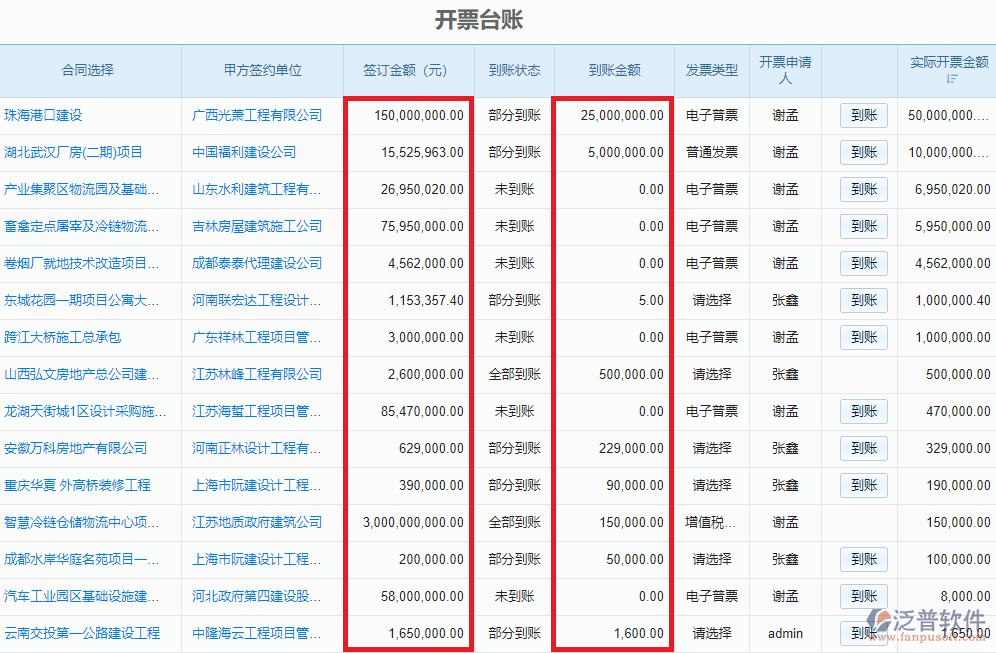Click the 开票申请人 column header
Image resolution: width=996 pixels, height=653 pixels.
[x=785, y=70]
